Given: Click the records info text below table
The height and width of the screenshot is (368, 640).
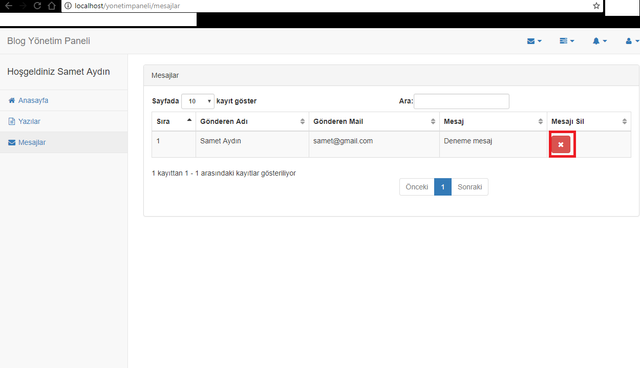Looking at the screenshot, I should (224, 173).
